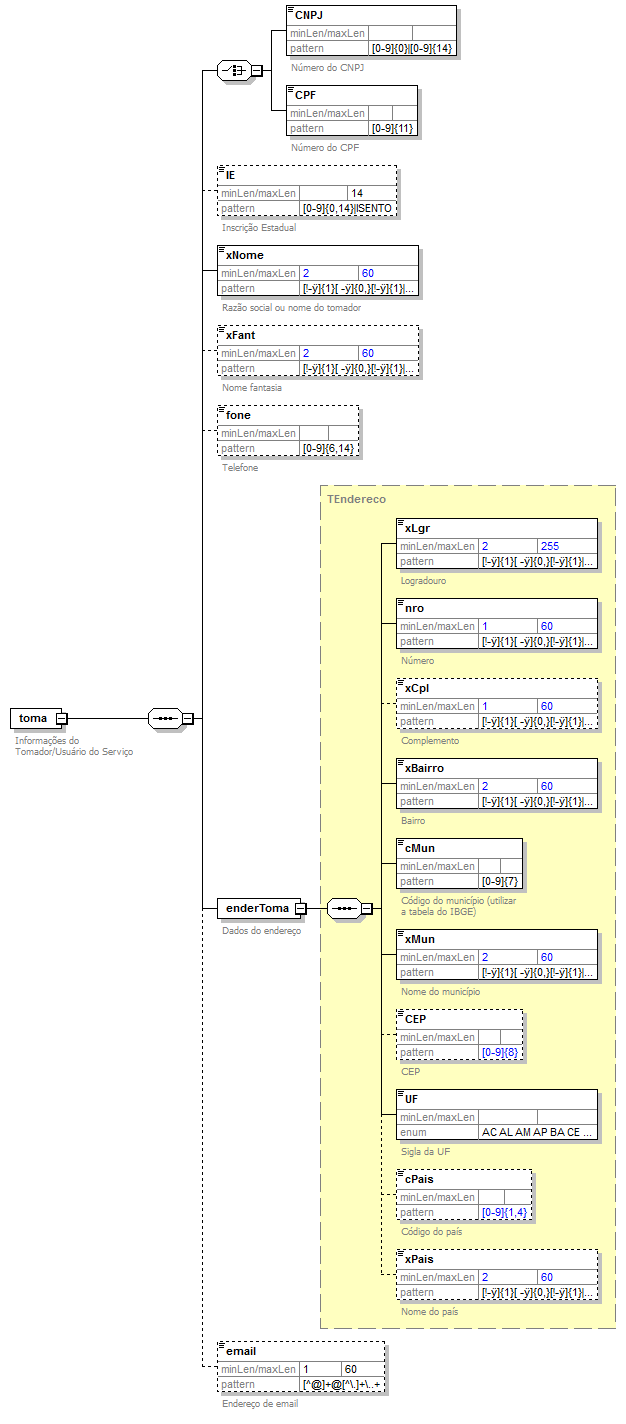The width and height of the screenshot is (626, 1424).
Task: Collapse the enderToma element children
Action: point(300,908)
